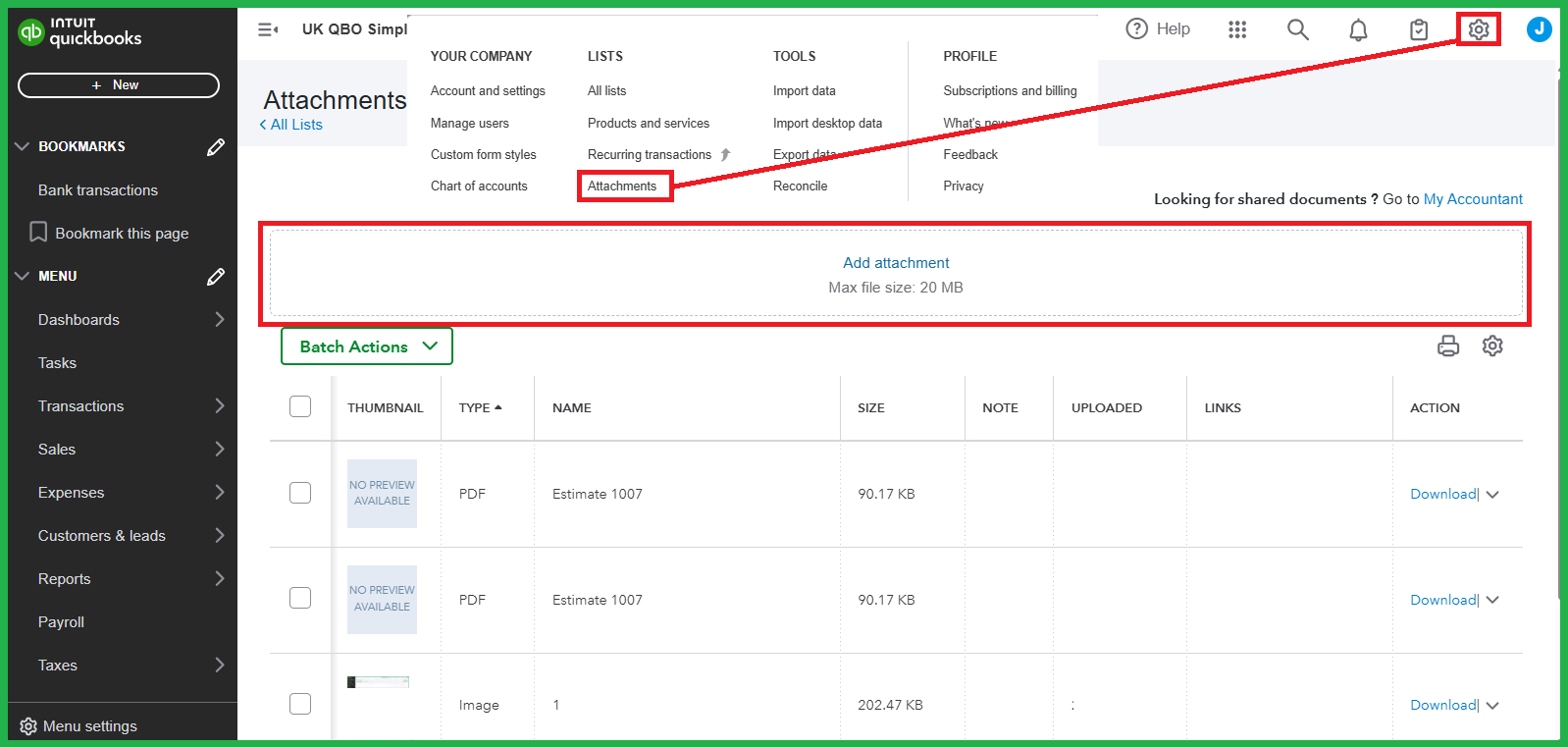Image resolution: width=1568 pixels, height=747 pixels.
Task: Click the upgrade arrow next to Recurring transactions
Action: [x=725, y=154]
